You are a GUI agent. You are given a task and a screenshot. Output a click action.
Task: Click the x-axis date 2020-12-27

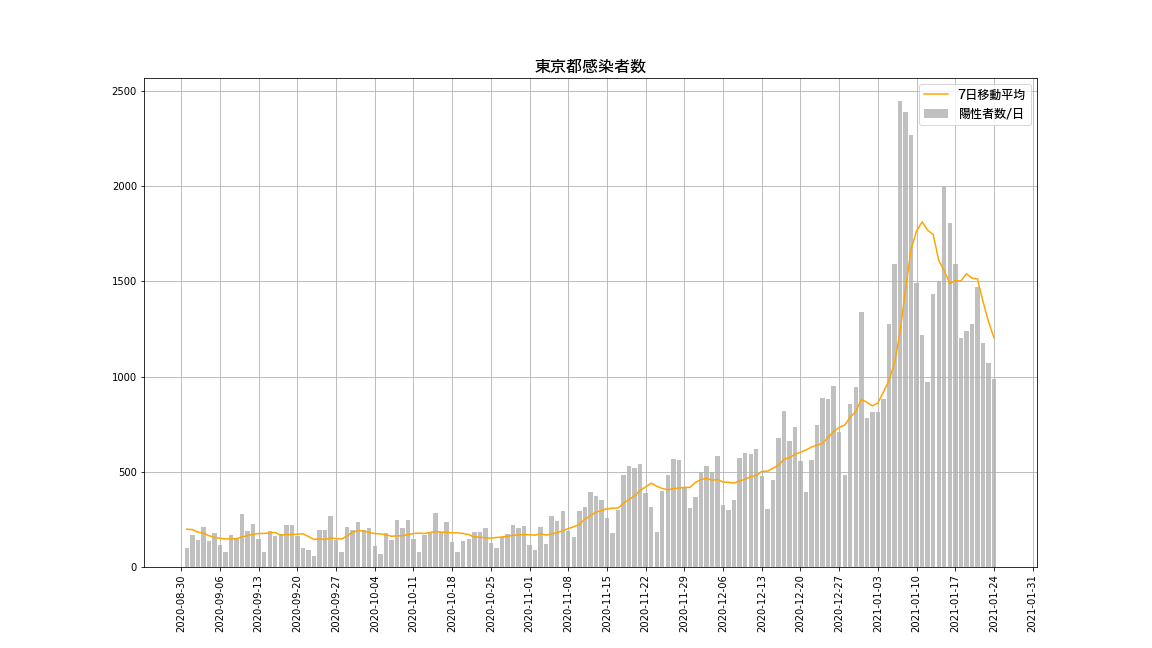(839, 604)
